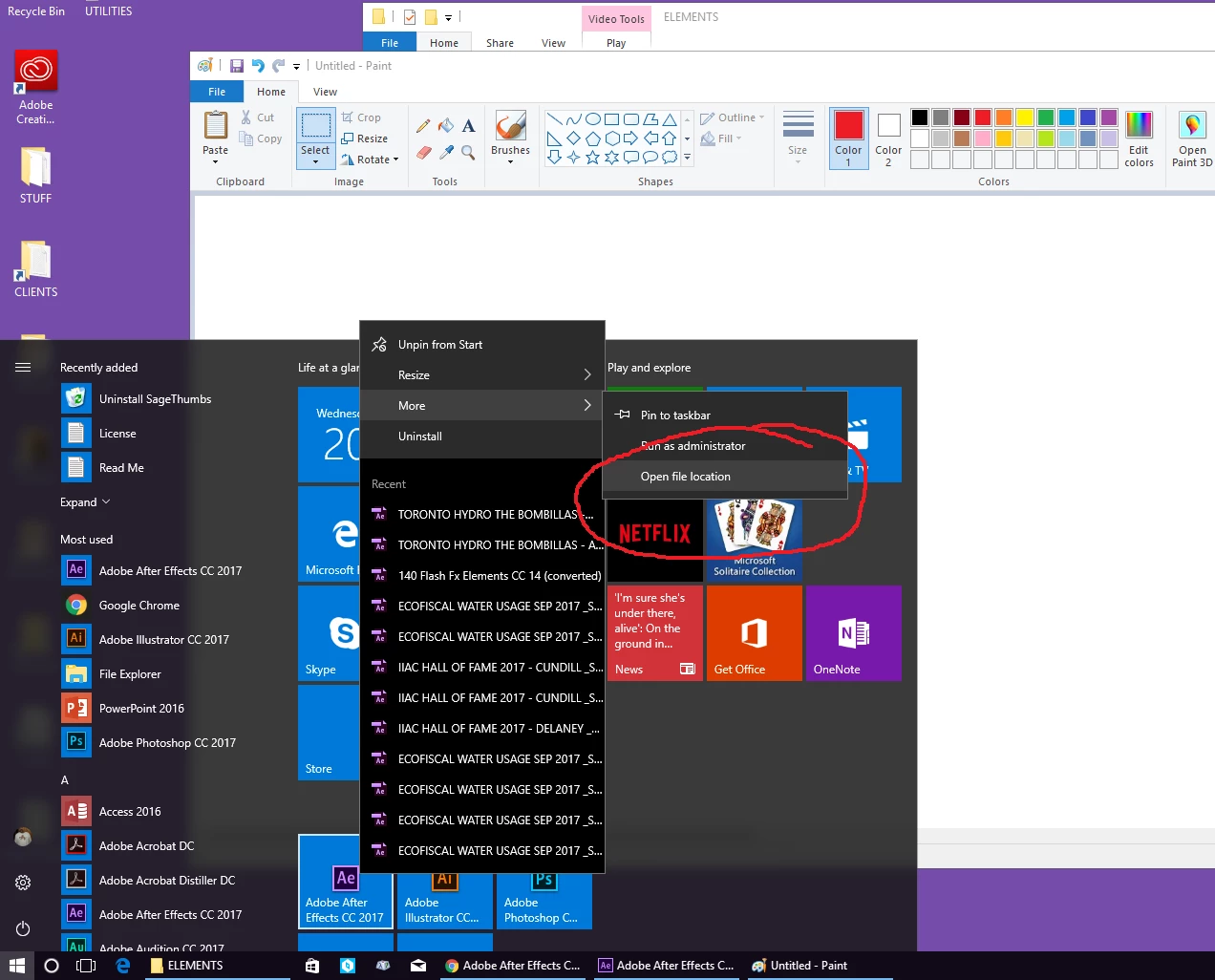The width and height of the screenshot is (1215, 980).
Task: Open recent IIAC HALL OF FAME 2017 - DELANEY
Action: pos(482,729)
